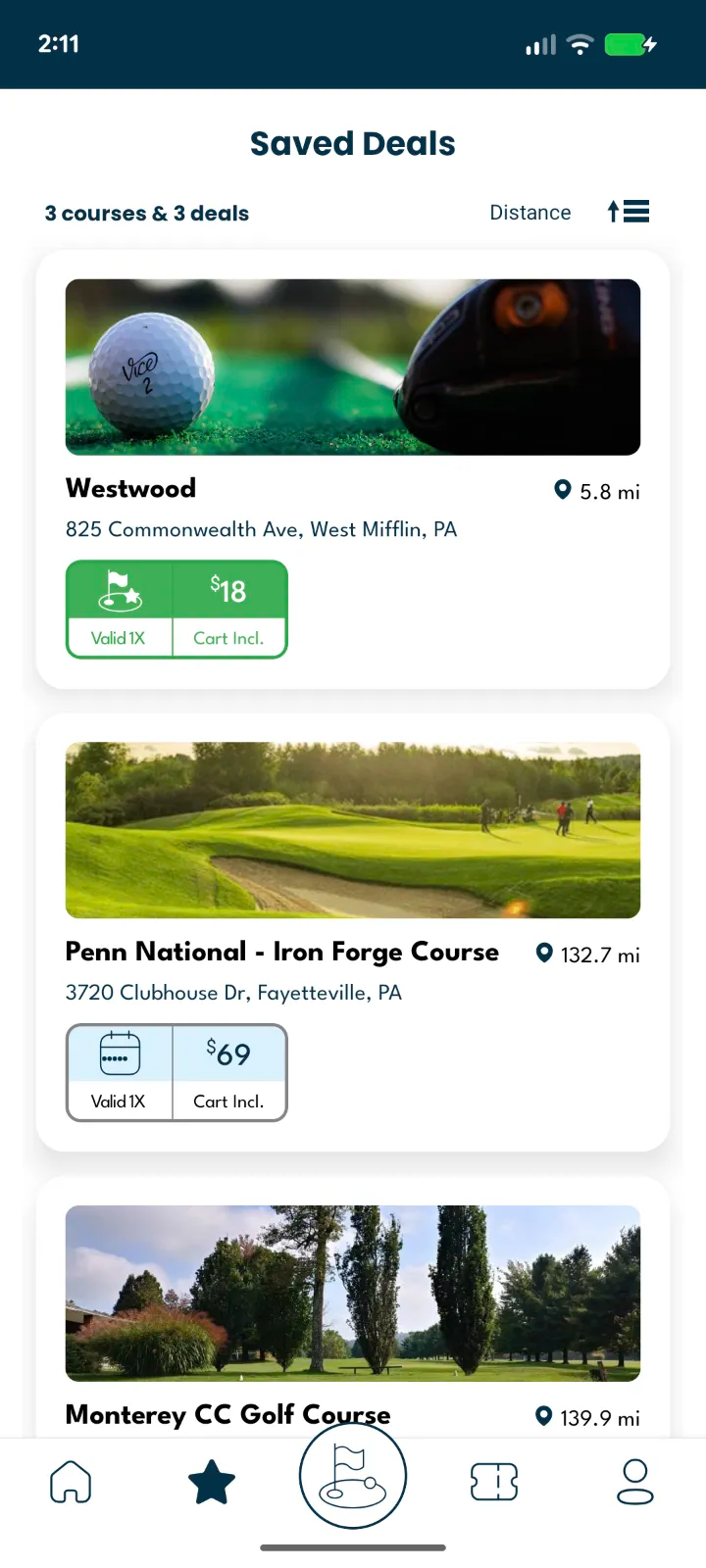Open the Westwood golf ball photo
706x1568 pixels.
click(353, 367)
